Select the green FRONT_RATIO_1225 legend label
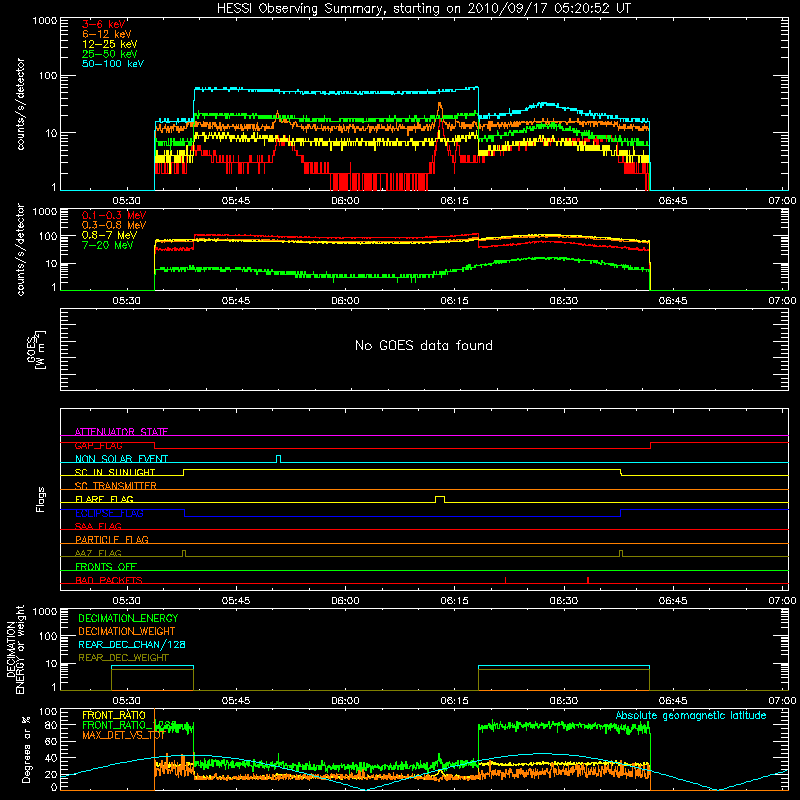Viewport: 800px width, 800px height. pyautogui.click(x=129, y=725)
